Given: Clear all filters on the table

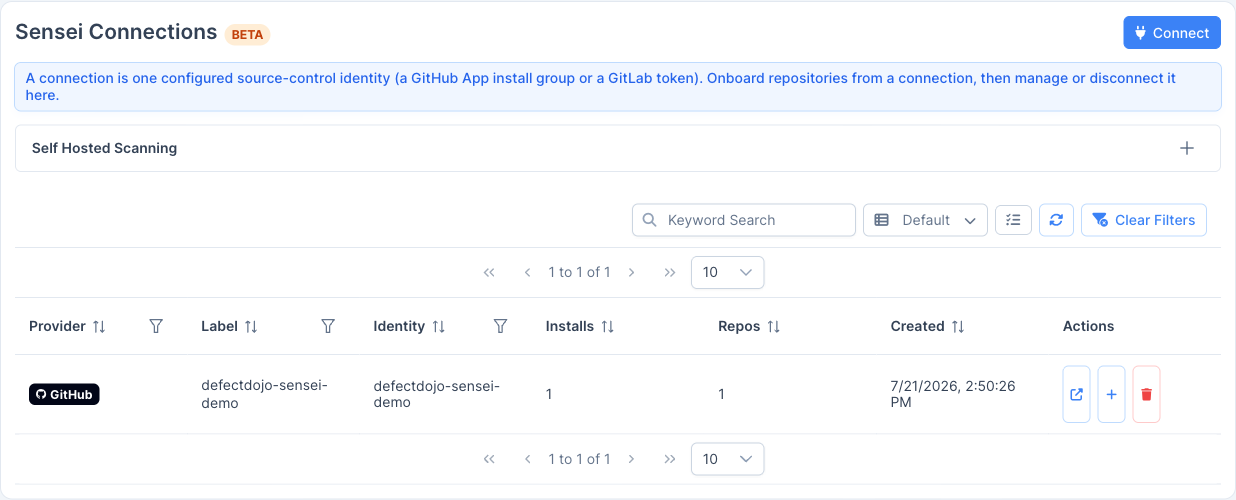Looking at the screenshot, I should pyautogui.click(x=1144, y=220).
